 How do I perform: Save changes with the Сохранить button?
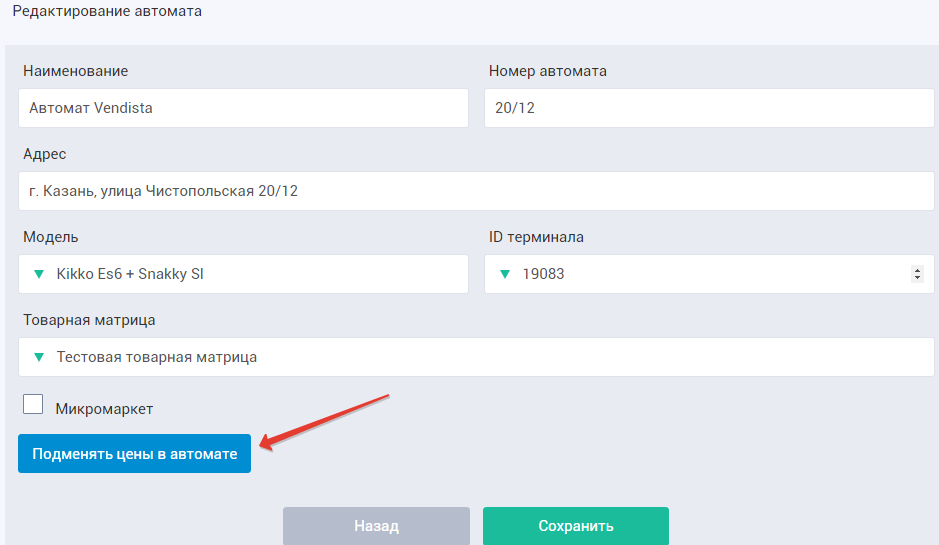(x=575, y=526)
